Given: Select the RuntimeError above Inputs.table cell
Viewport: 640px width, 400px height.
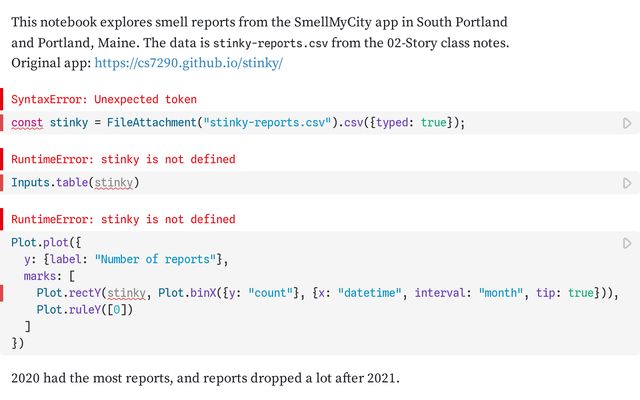Looking at the screenshot, I should [123, 159].
